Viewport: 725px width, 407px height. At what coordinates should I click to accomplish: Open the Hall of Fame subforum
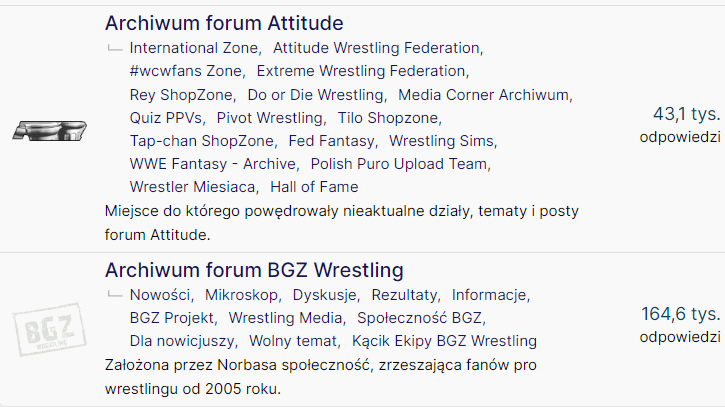314,187
